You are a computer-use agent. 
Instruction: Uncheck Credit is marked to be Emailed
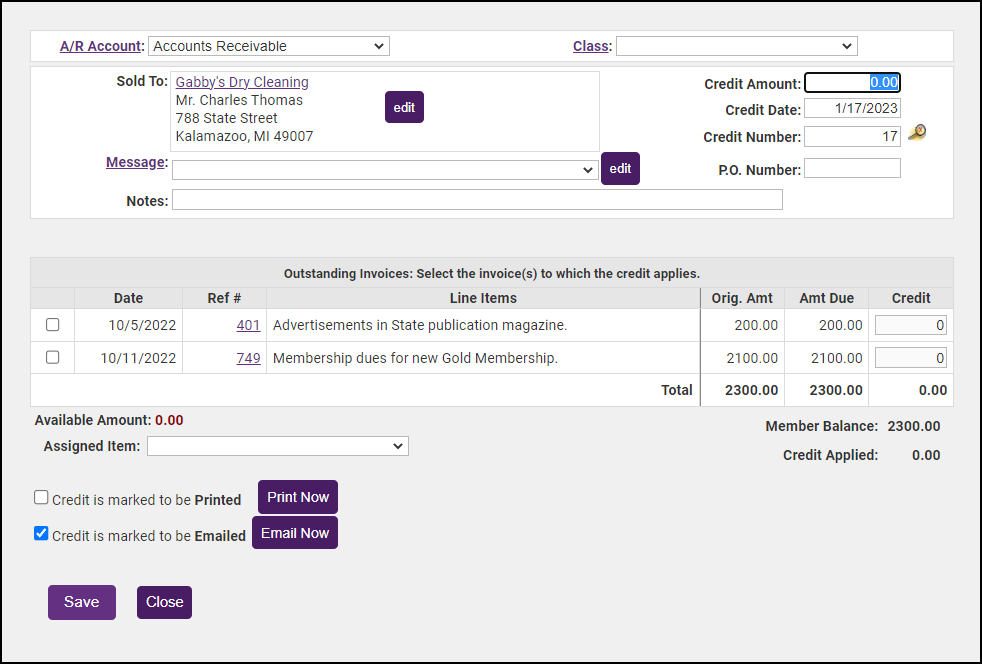[x=41, y=533]
